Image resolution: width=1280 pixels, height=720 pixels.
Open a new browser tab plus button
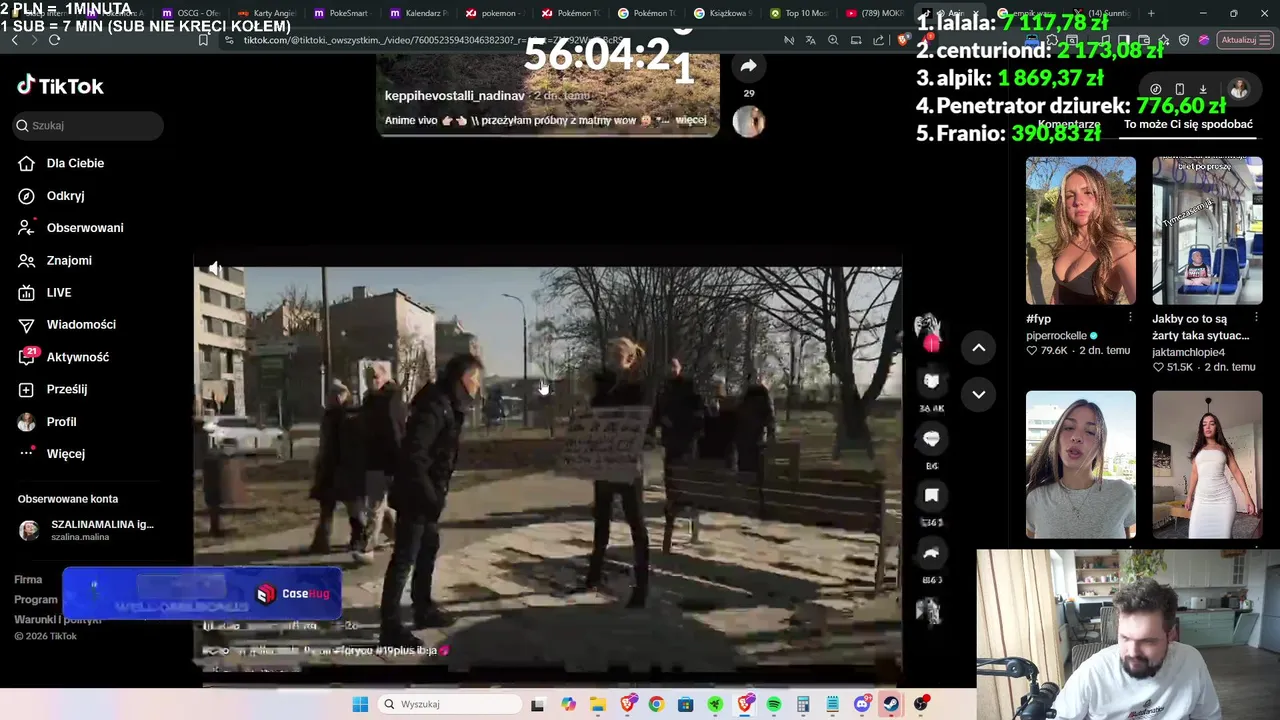[x=1151, y=13]
